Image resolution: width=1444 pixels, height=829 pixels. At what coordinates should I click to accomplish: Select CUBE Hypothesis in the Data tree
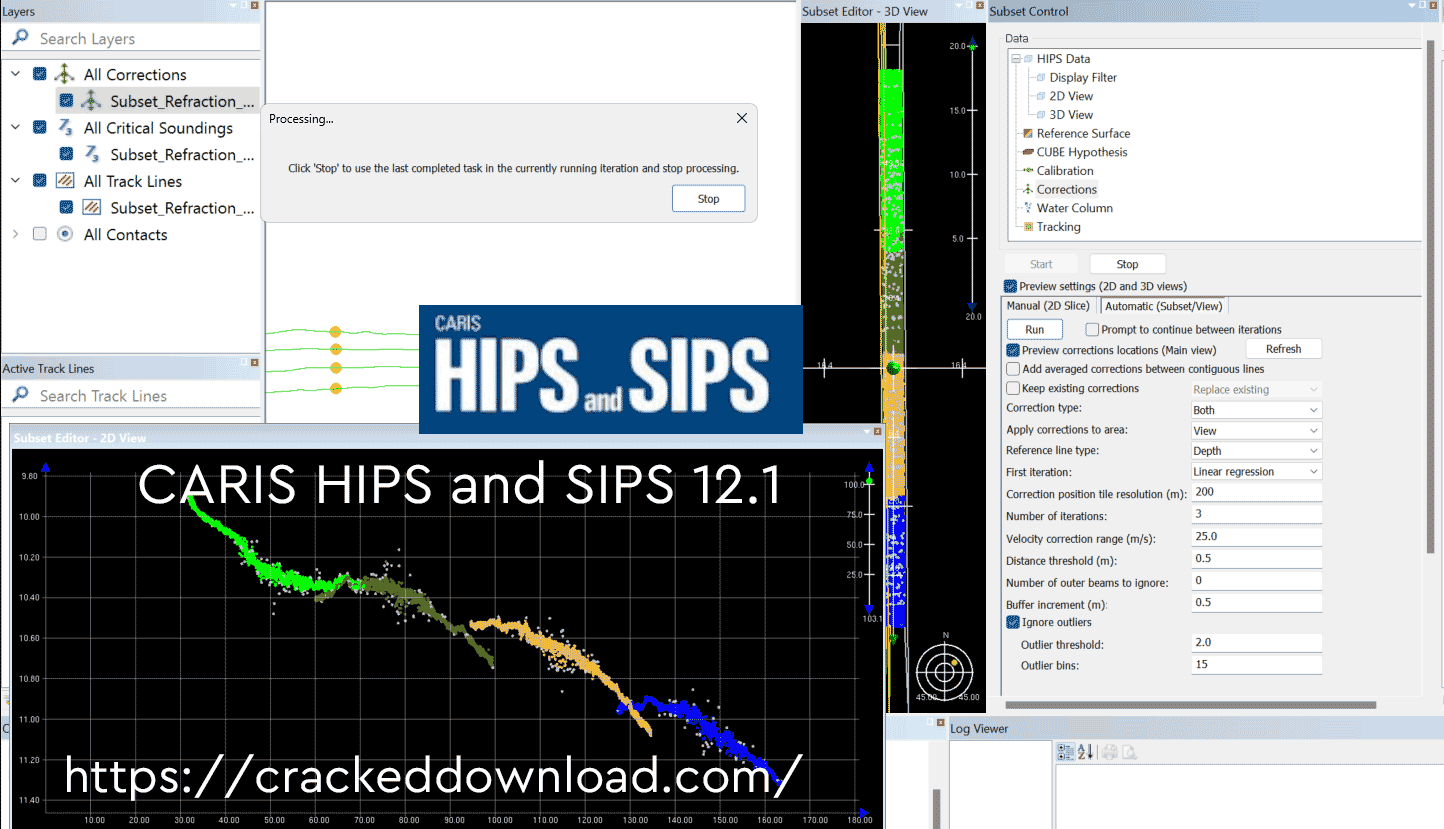(x=1082, y=152)
